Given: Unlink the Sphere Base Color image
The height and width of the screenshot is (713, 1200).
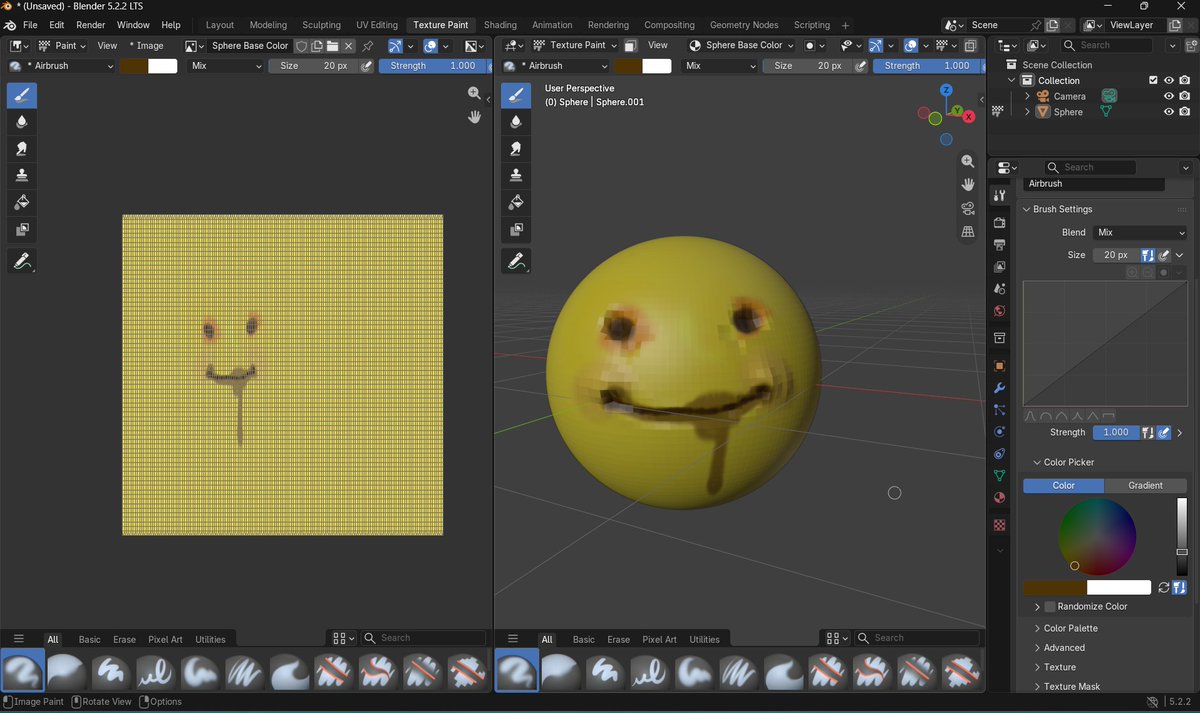Looking at the screenshot, I should [x=348, y=46].
